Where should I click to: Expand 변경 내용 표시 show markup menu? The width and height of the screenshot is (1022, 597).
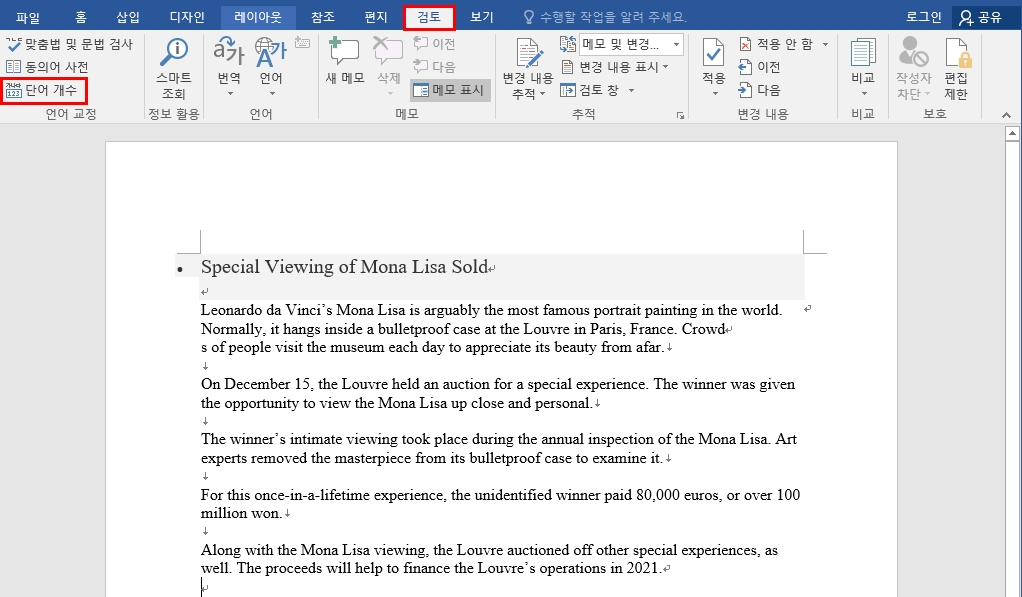(615, 66)
